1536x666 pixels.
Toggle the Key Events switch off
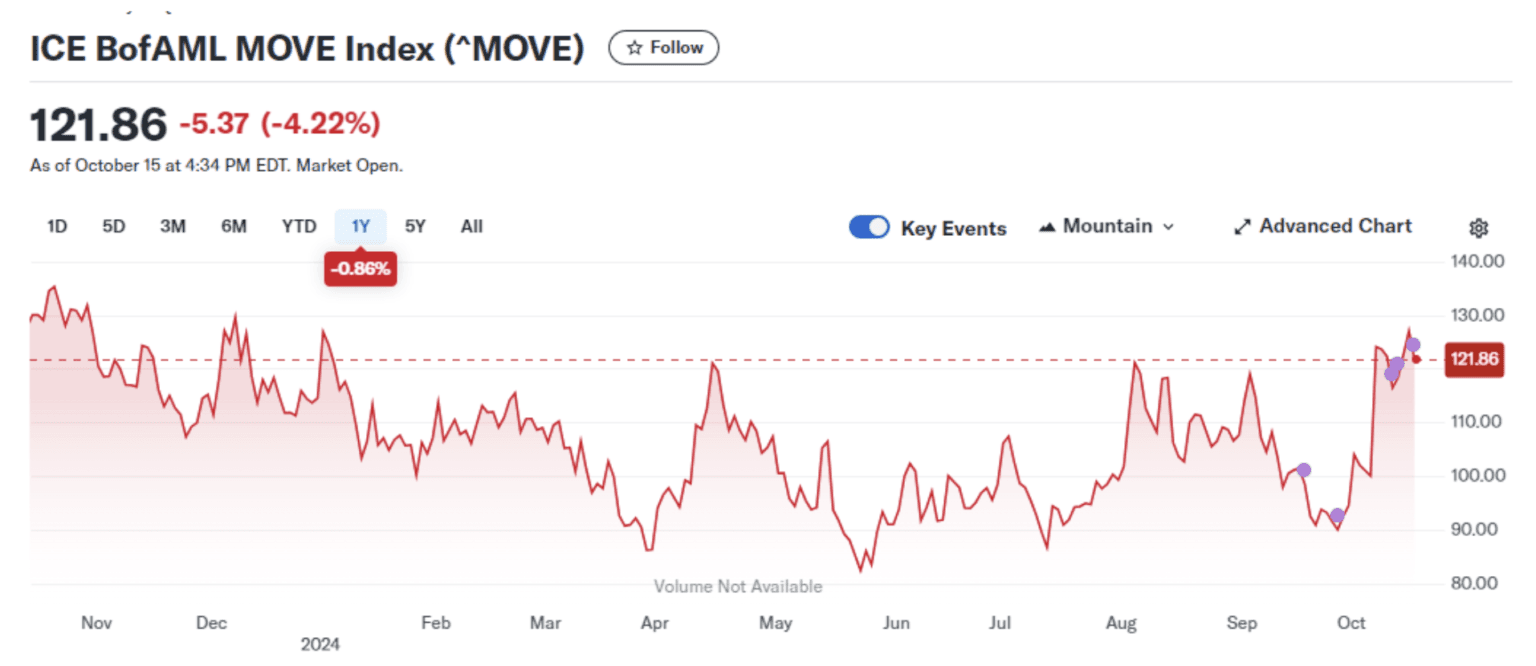(869, 227)
